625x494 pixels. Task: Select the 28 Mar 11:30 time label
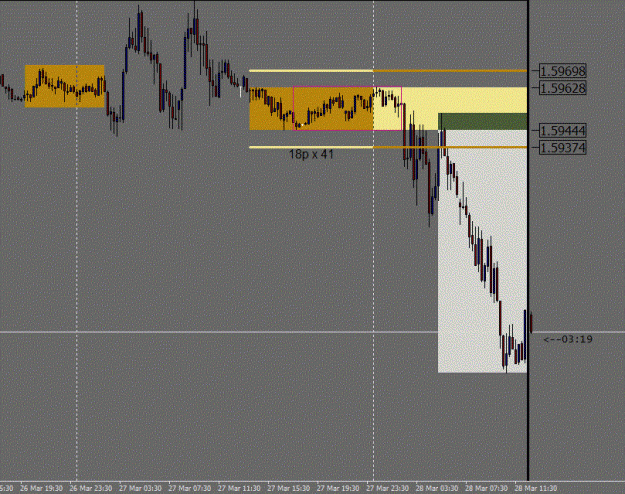click(536, 488)
